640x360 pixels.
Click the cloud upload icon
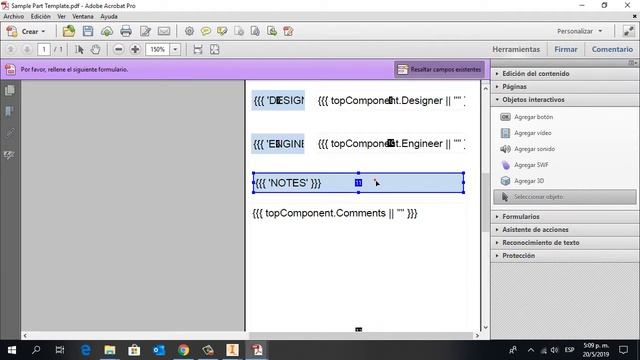[x=107, y=31]
